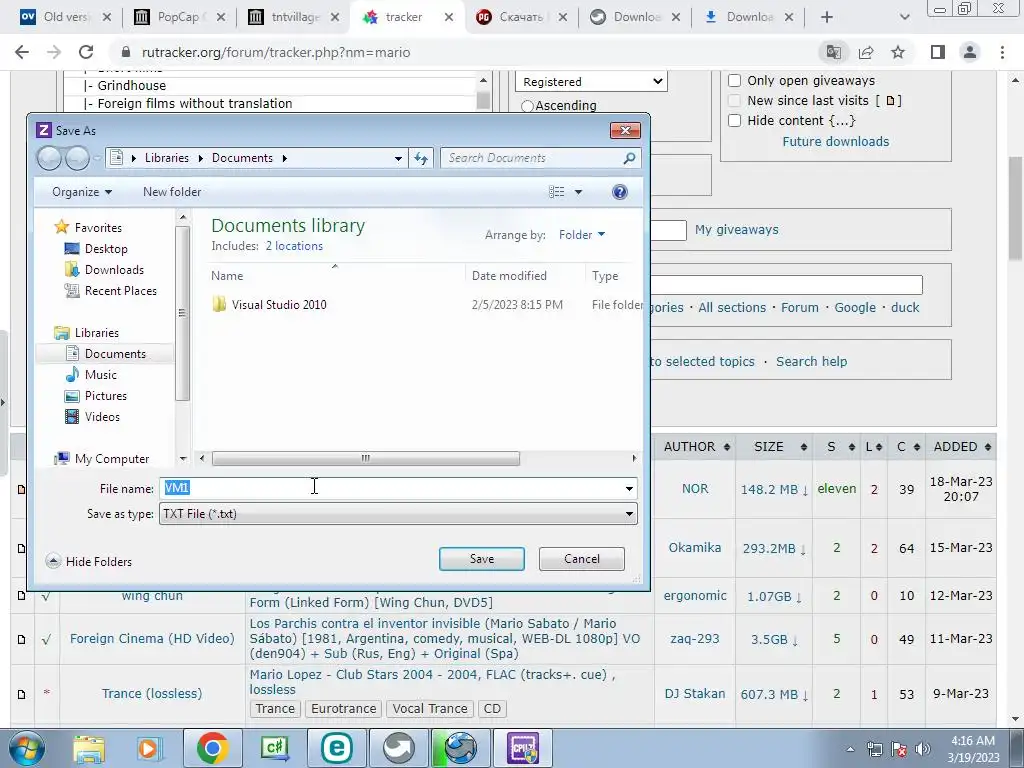Open Arrange by Folder dropdown
This screenshot has width=1024, height=768.
point(582,234)
